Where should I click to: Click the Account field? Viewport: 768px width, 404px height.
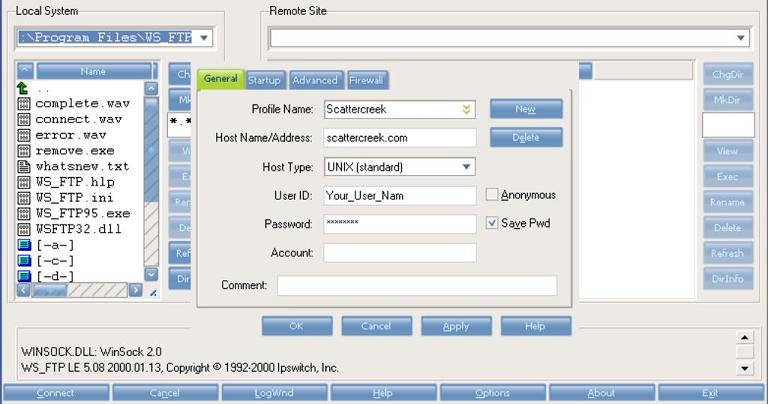pos(400,253)
